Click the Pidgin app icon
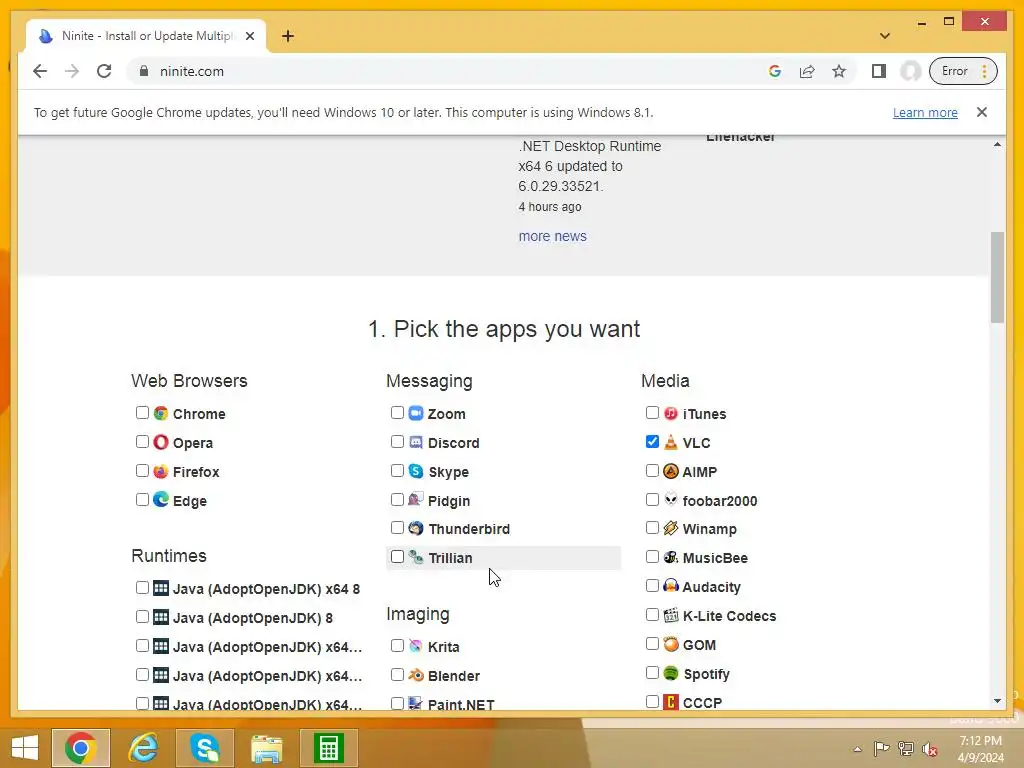This screenshot has width=1024, height=768. [416, 500]
